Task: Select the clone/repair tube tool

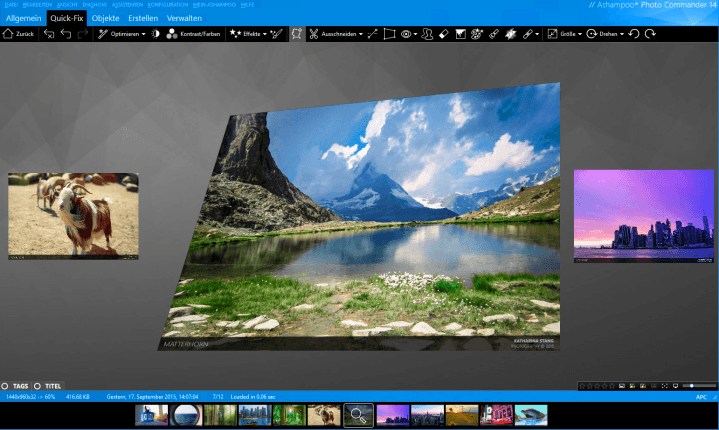Action: (x=528, y=34)
